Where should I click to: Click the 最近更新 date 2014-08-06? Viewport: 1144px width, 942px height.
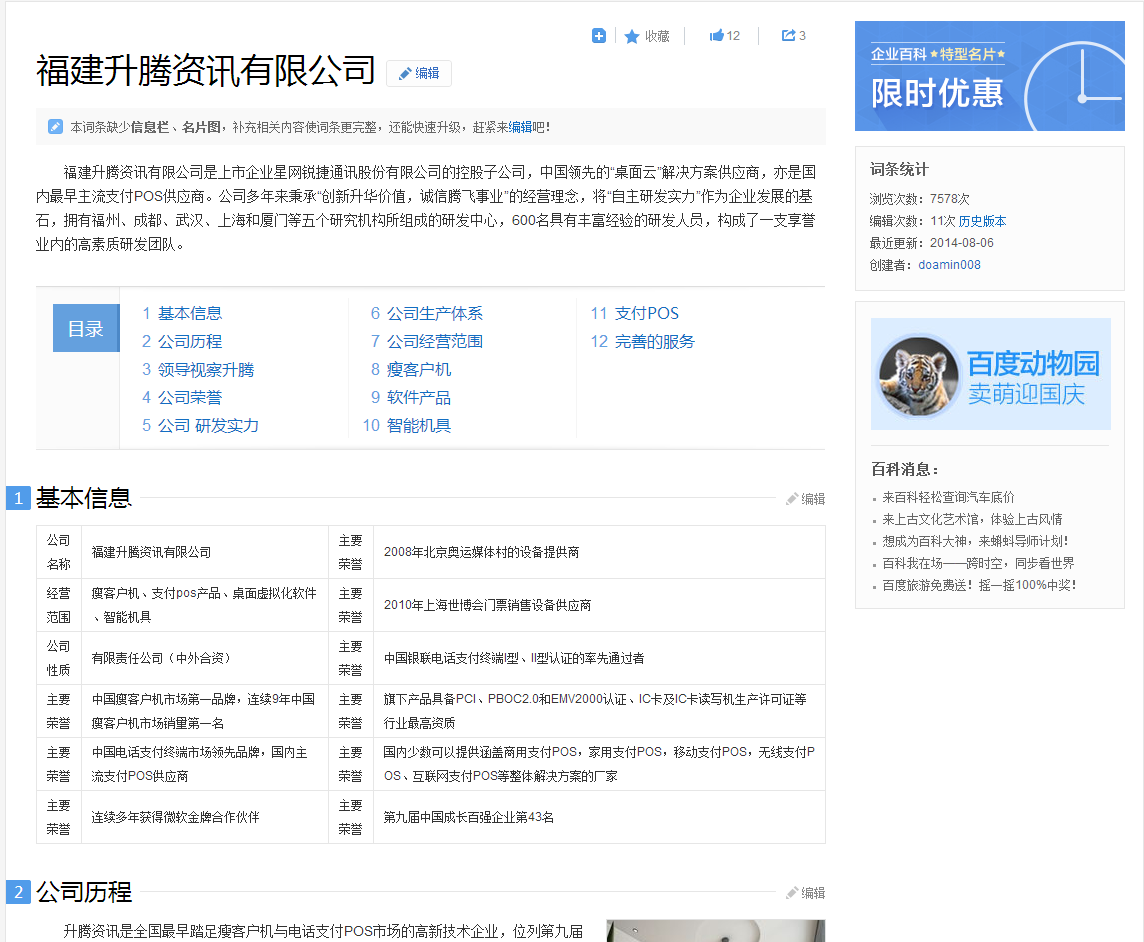coord(962,243)
